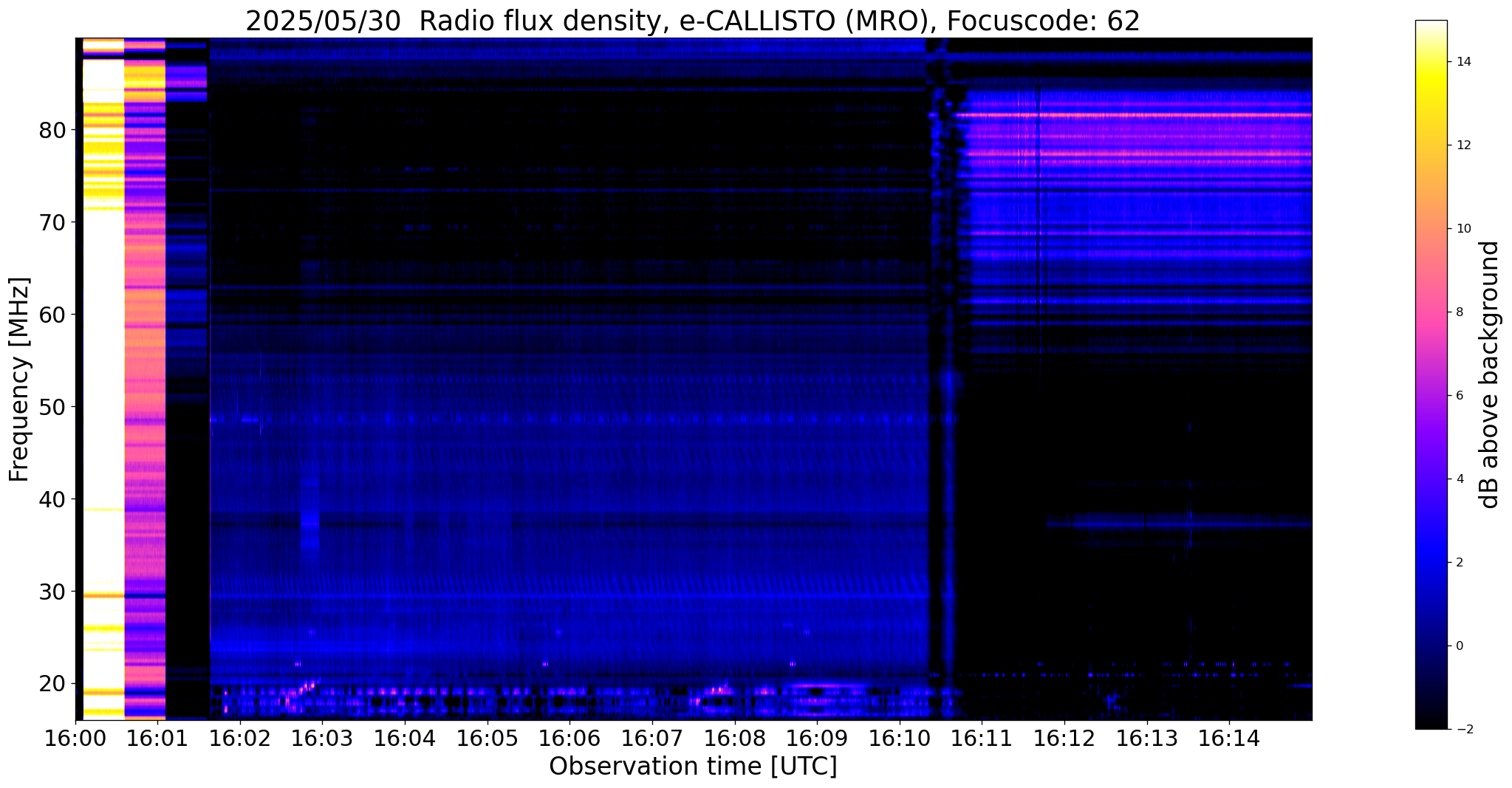This screenshot has height=788, width=1512.
Task: Click the 16:09 time tick label
Action: point(817,739)
